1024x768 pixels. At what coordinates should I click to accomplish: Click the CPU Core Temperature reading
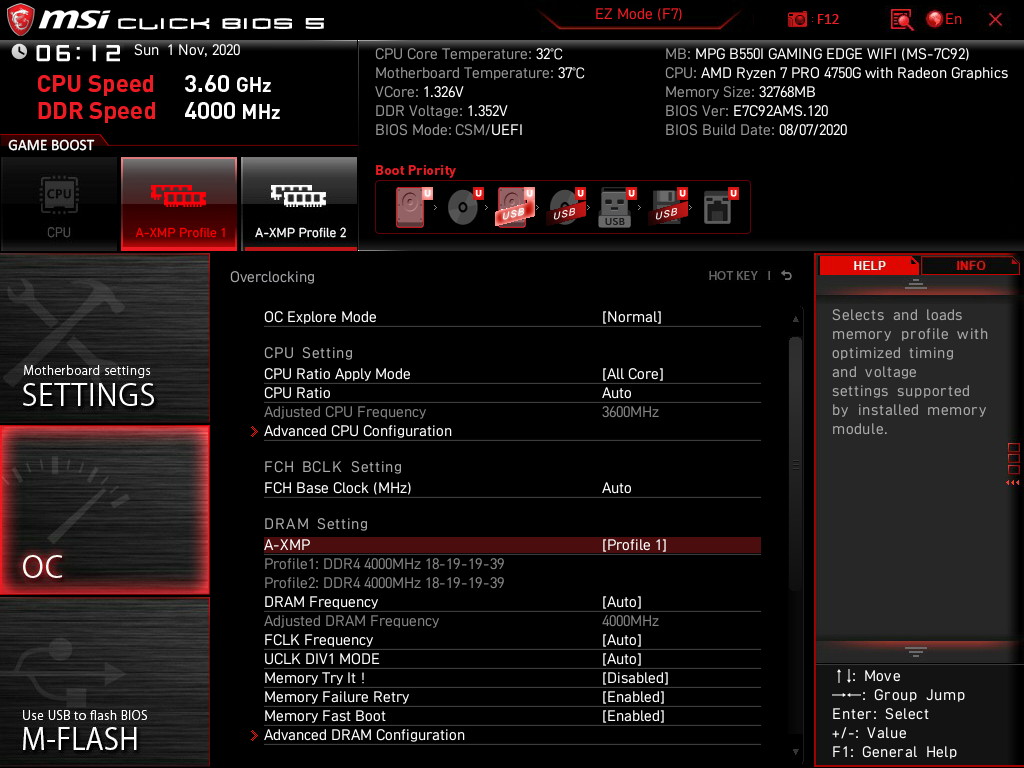[468, 54]
